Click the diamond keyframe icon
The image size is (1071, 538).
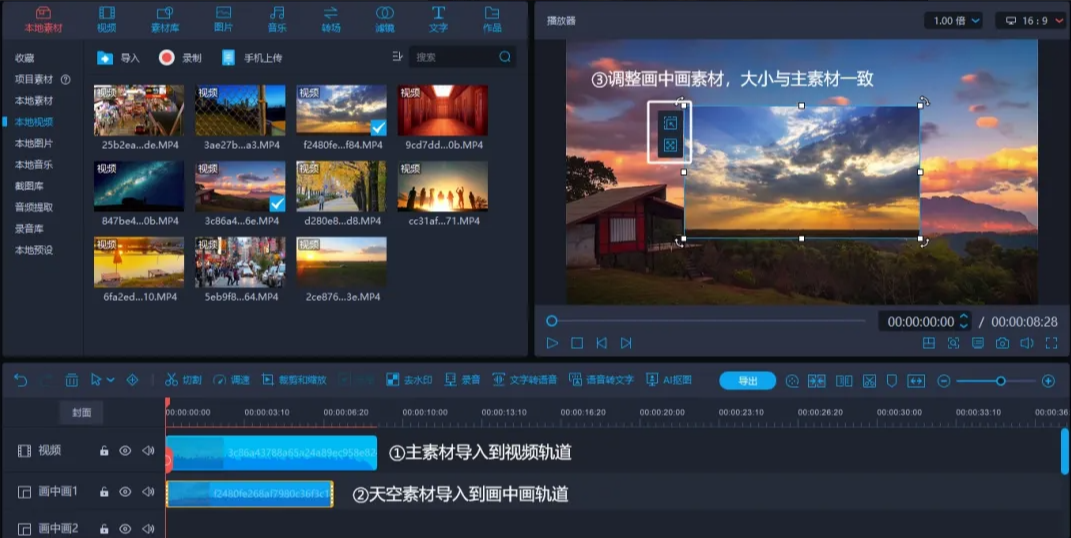tap(133, 380)
